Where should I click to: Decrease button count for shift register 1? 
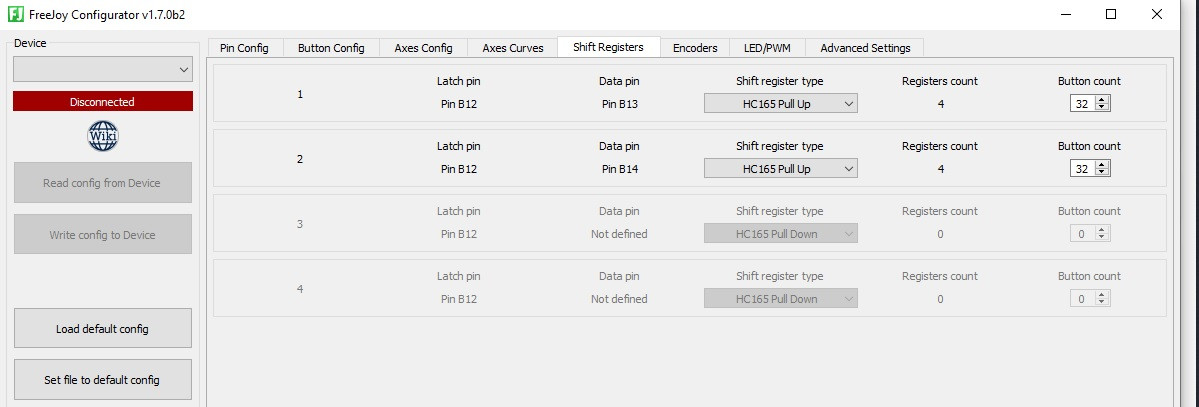[1101, 107]
